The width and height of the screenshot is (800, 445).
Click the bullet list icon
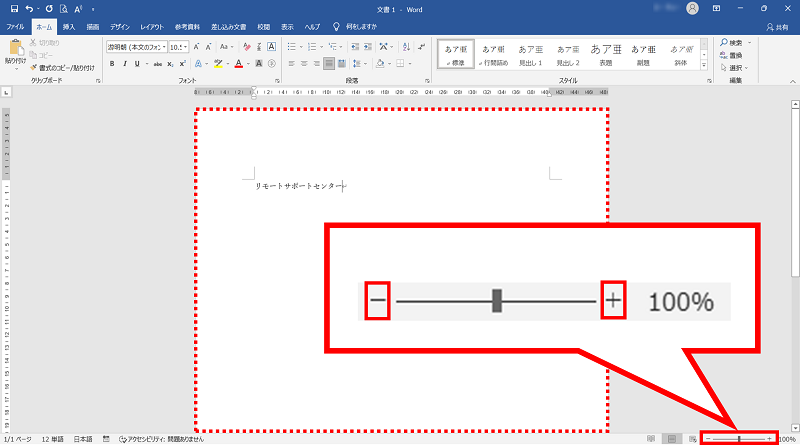coord(292,46)
